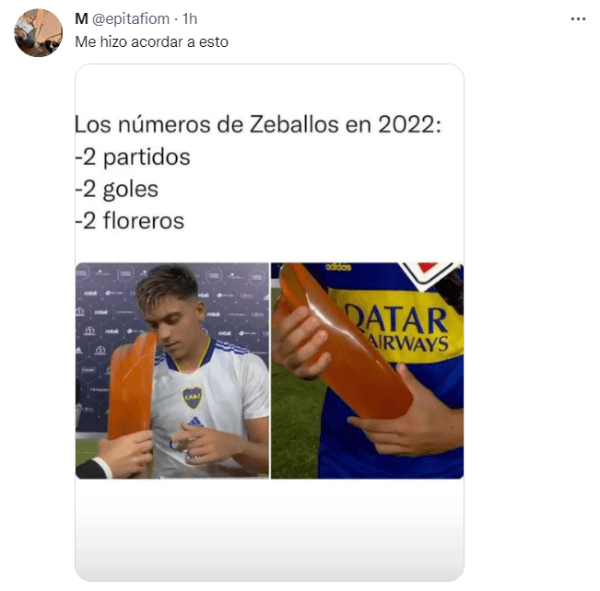Click the @epitafiom handle
This screenshot has width=600, height=591.
pos(131,19)
